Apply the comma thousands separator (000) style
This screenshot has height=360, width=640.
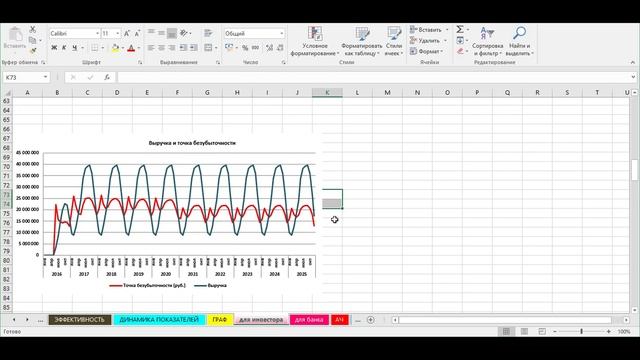(256, 48)
